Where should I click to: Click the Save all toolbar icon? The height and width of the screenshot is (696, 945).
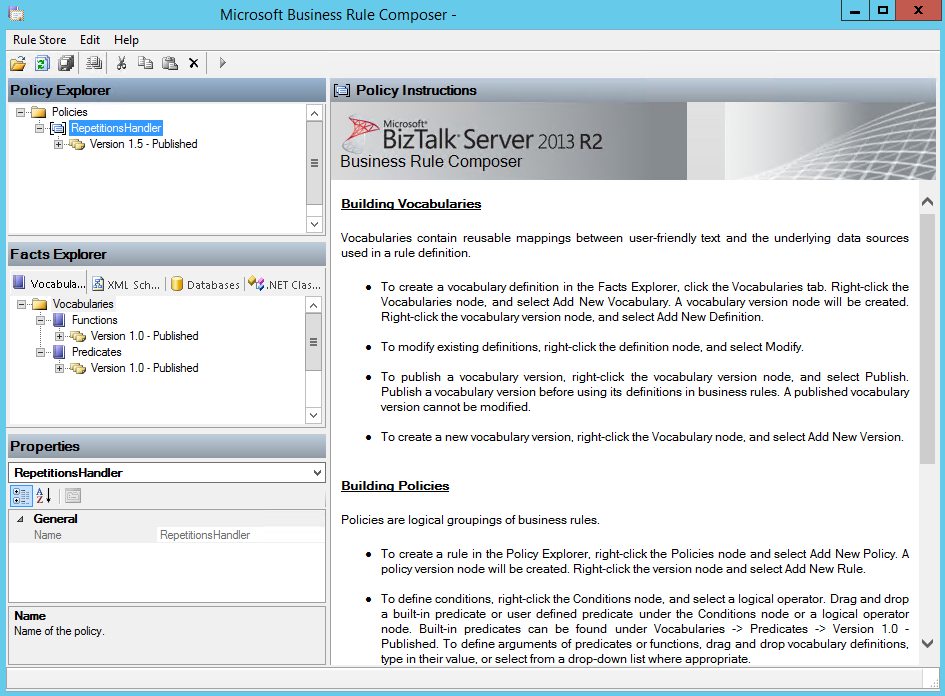(66, 63)
